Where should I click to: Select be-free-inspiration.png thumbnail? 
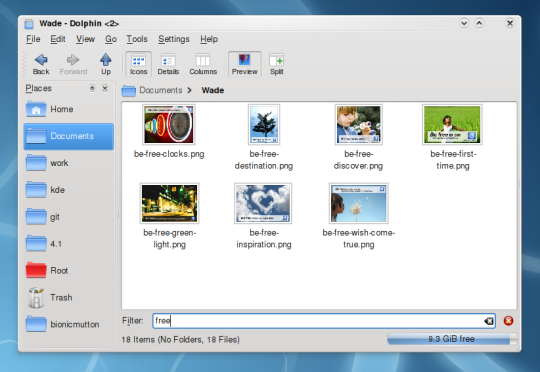tap(263, 203)
